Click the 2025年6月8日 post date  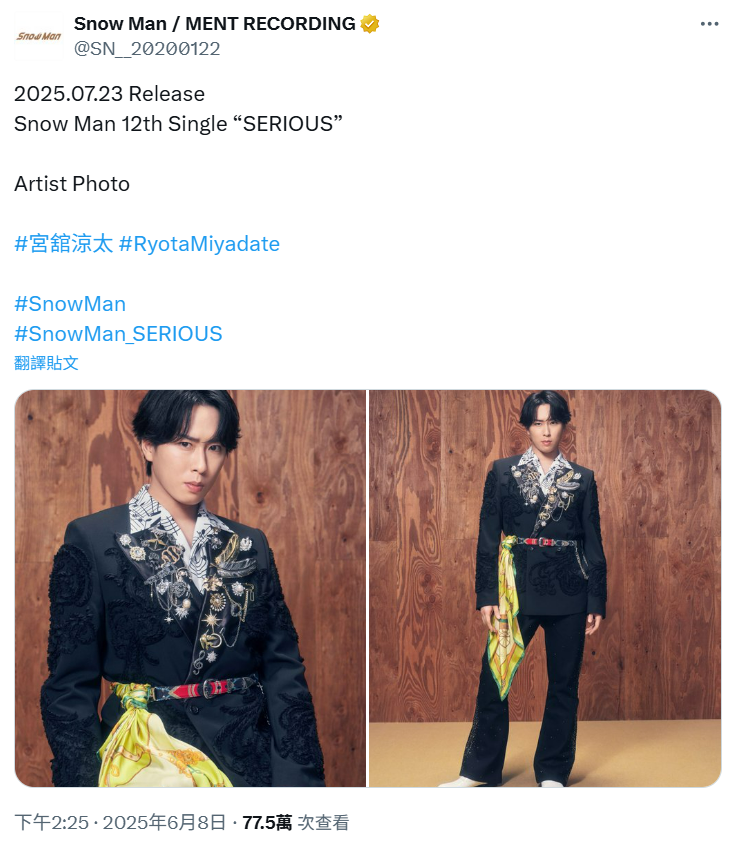click(x=164, y=823)
